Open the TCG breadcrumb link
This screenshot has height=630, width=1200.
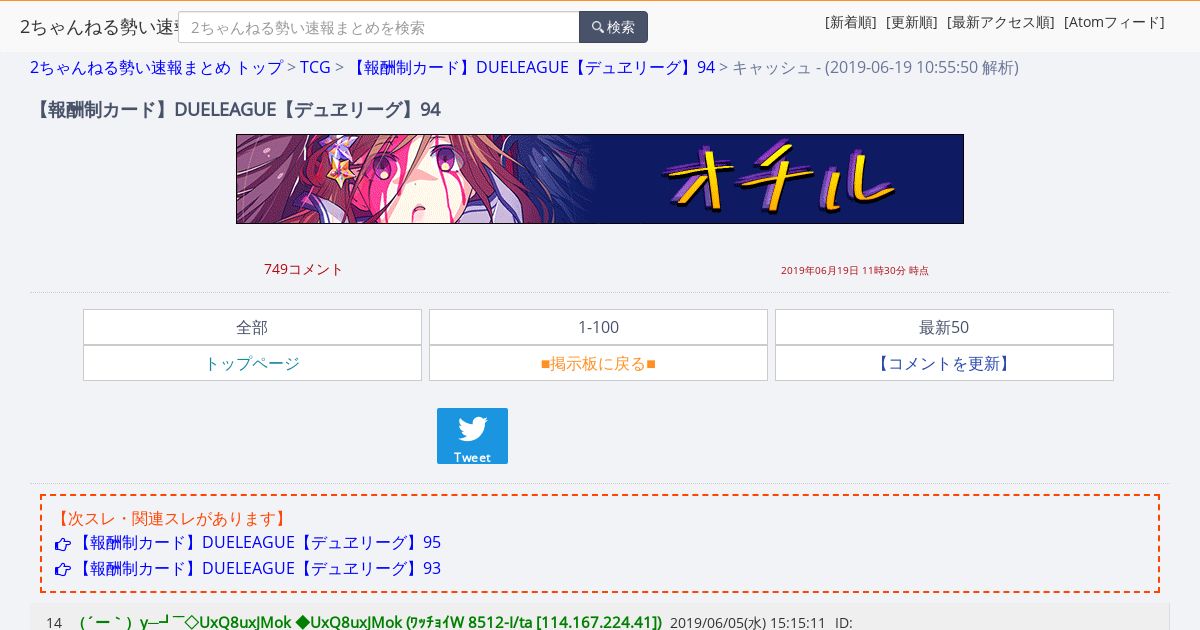[x=315, y=67]
